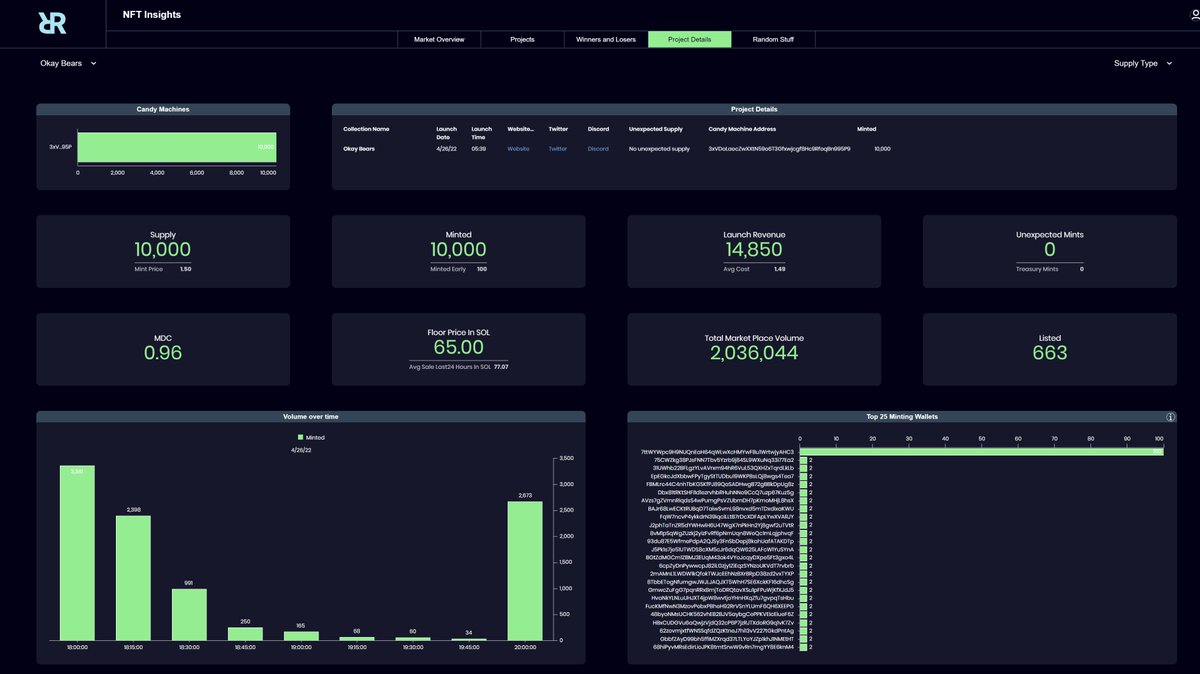This screenshot has width=1200, height=674.
Task: Switch to the Market Overview tab
Action: (x=439, y=39)
